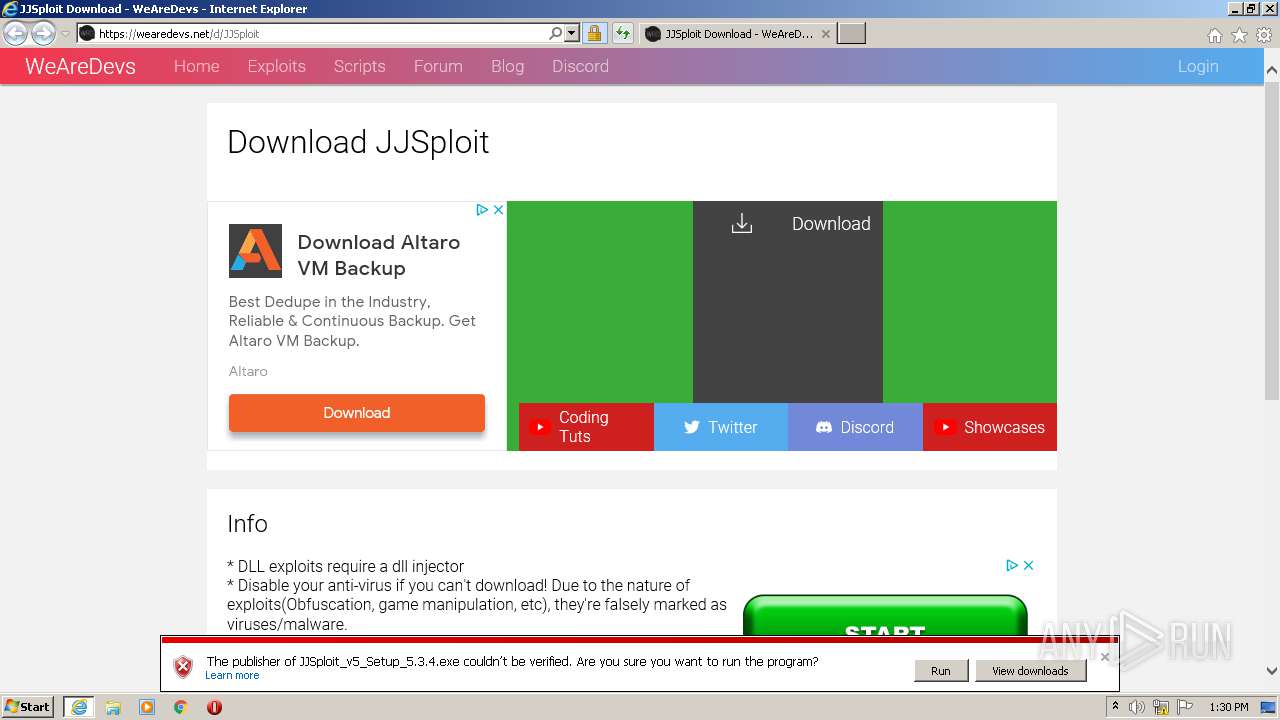
Task: Open the media player taskbar icon
Action: (x=147, y=707)
